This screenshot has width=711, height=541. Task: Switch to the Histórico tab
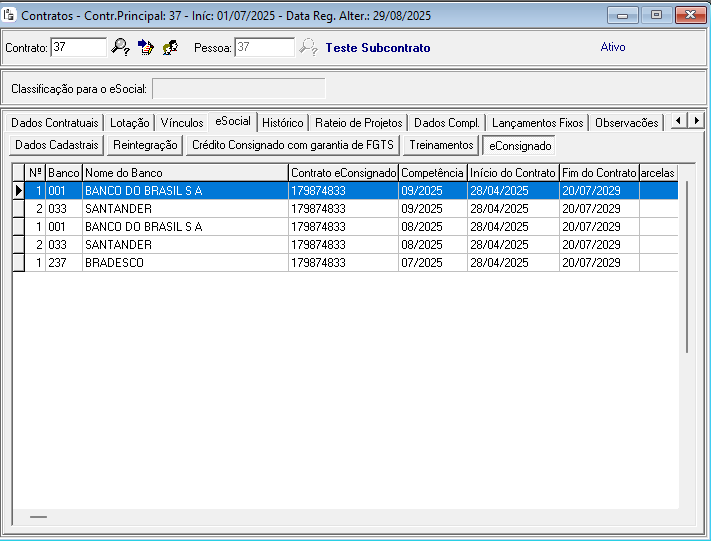(x=282, y=123)
